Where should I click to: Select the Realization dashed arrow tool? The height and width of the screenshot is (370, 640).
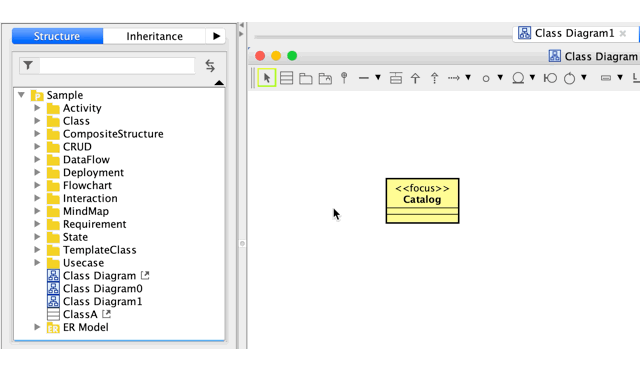[434, 78]
